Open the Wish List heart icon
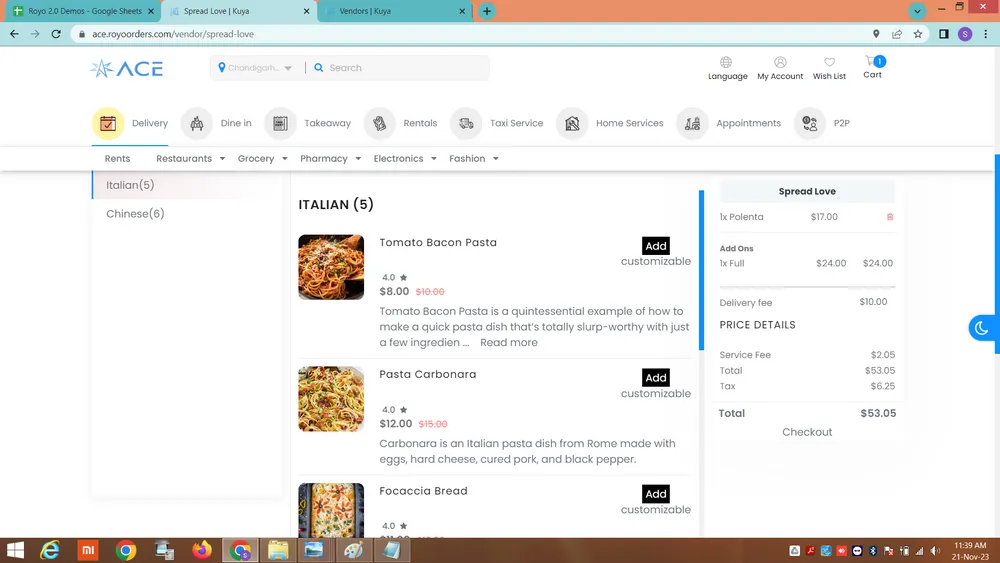Screen dimensions: 1000x563 click(829, 63)
